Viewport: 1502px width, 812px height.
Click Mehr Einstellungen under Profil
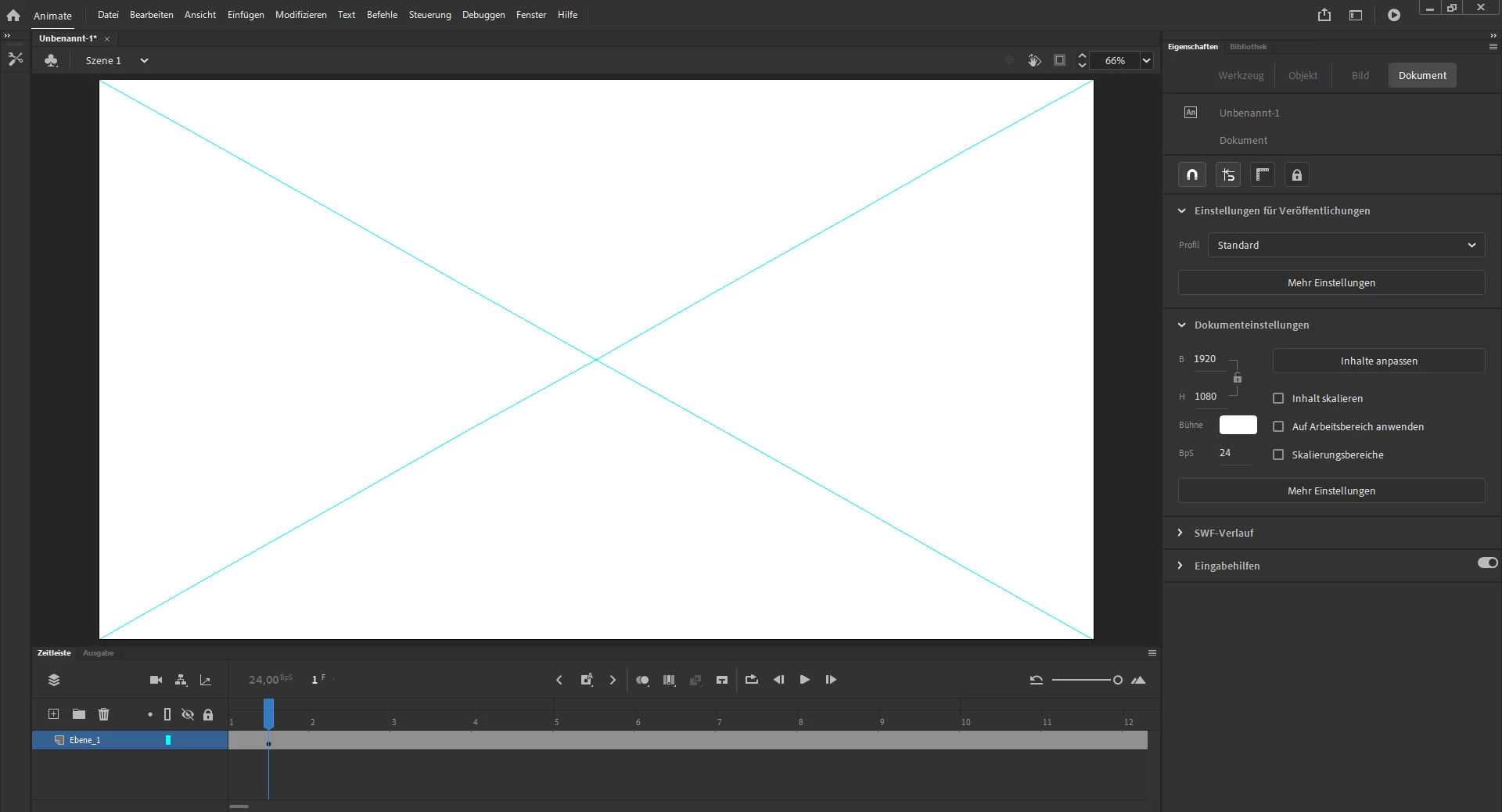point(1331,282)
